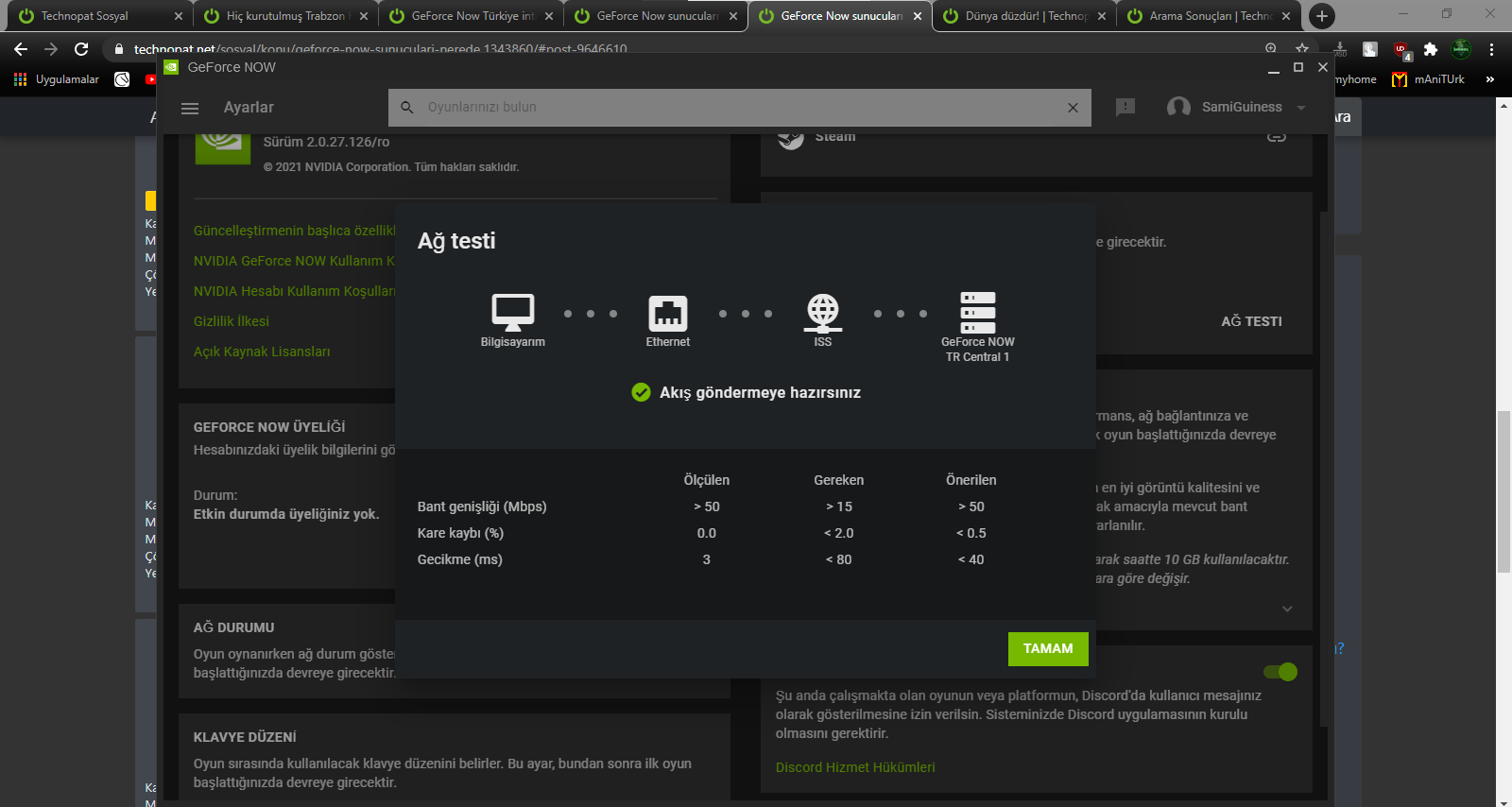Open the GeForce NOW hamburger menu
Image resolution: width=1512 pixels, height=807 pixels.
pyautogui.click(x=190, y=108)
